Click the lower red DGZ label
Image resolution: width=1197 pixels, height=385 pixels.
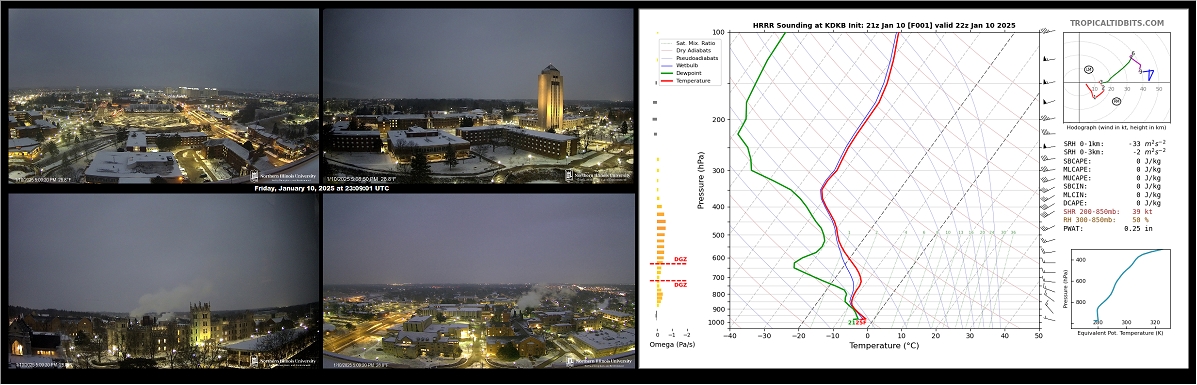click(680, 285)
